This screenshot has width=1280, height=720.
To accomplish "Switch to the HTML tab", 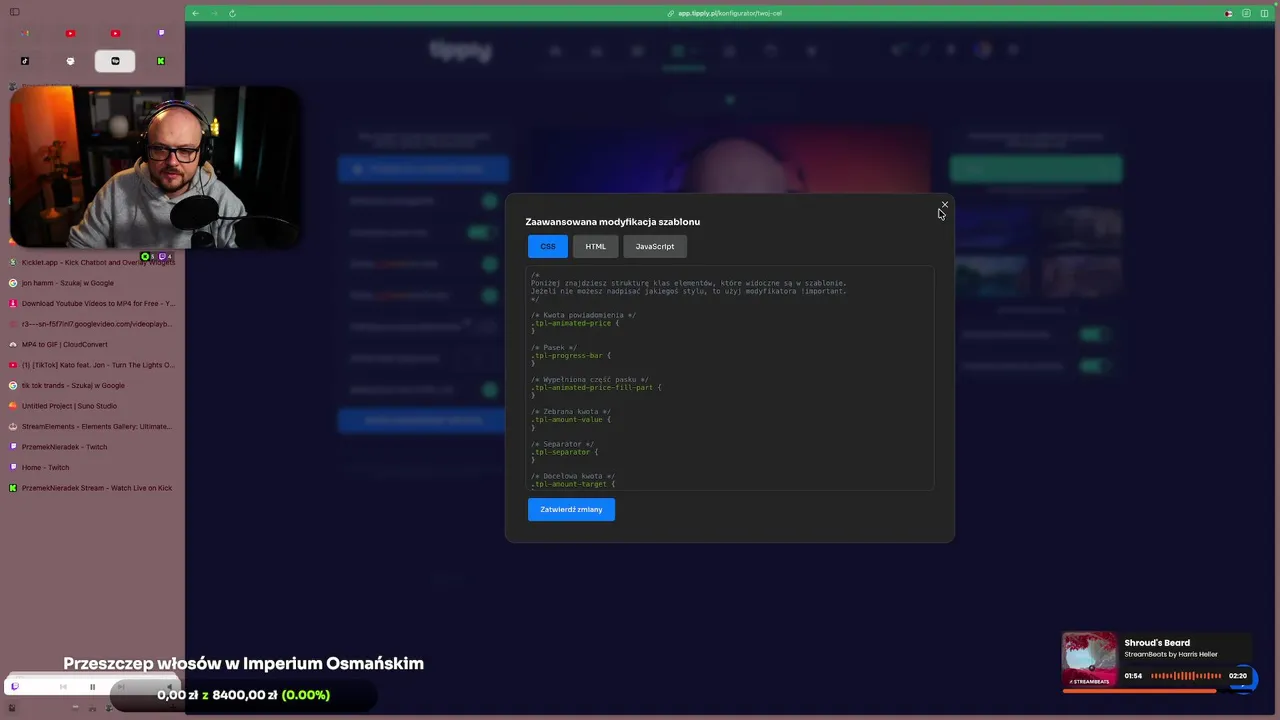I will [596, 246].
